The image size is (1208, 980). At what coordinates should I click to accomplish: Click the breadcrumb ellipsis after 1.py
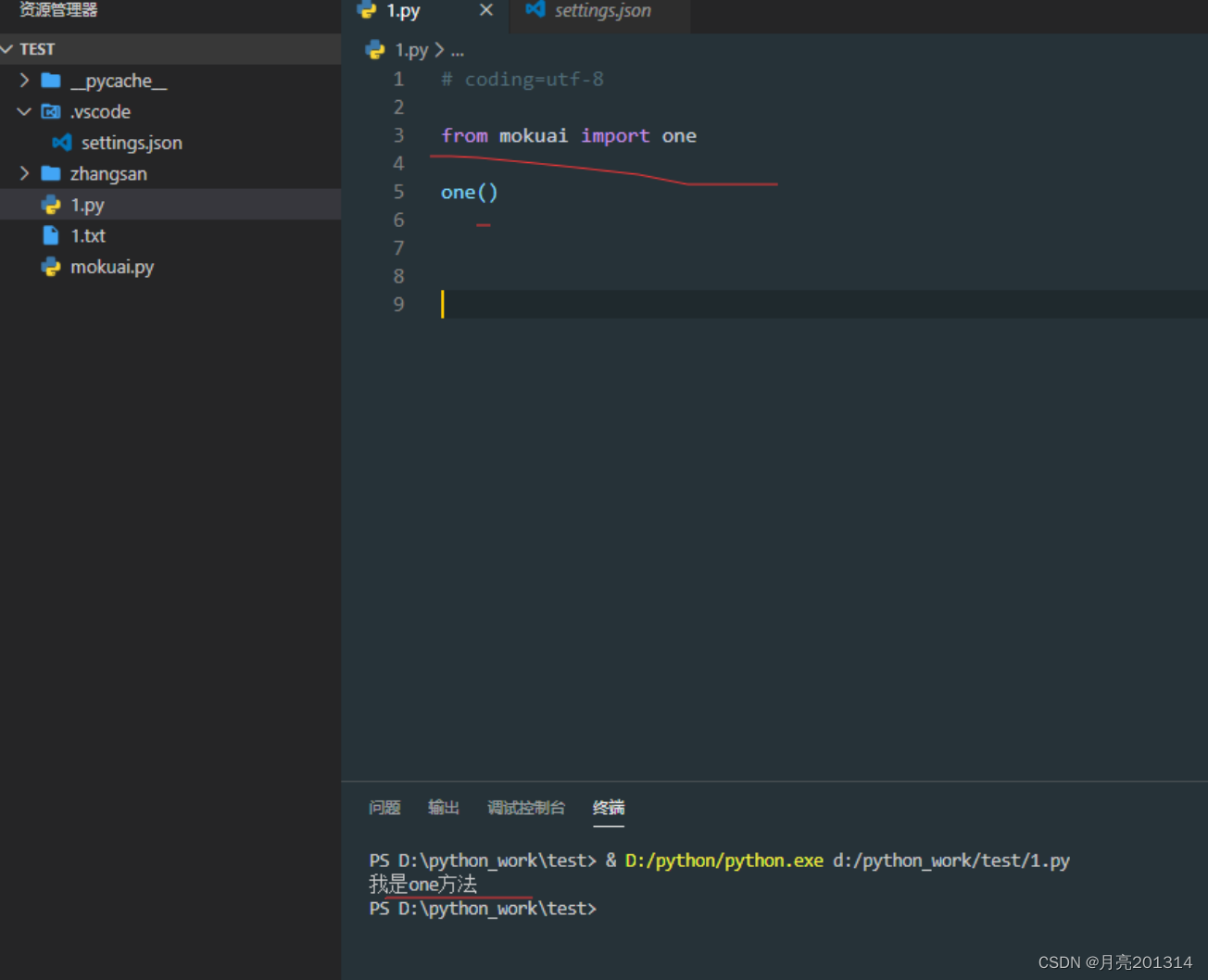458,51
